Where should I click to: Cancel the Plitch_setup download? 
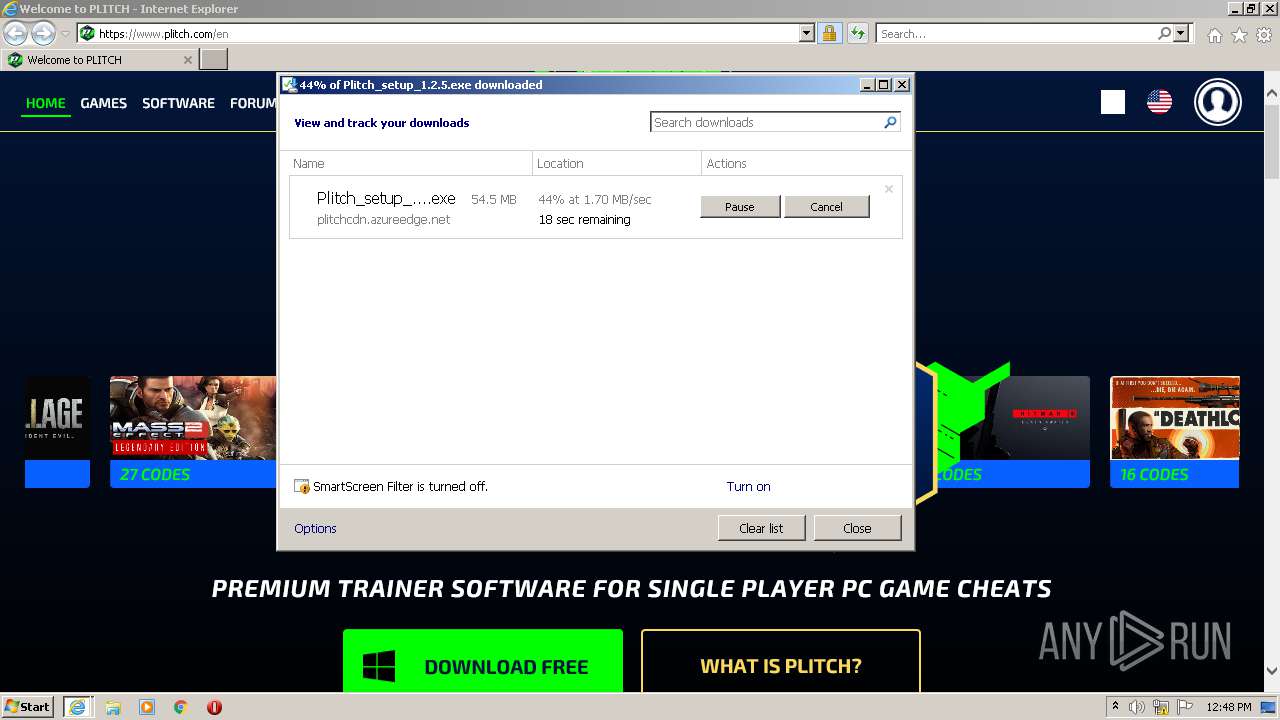click(x=826, y=207)
